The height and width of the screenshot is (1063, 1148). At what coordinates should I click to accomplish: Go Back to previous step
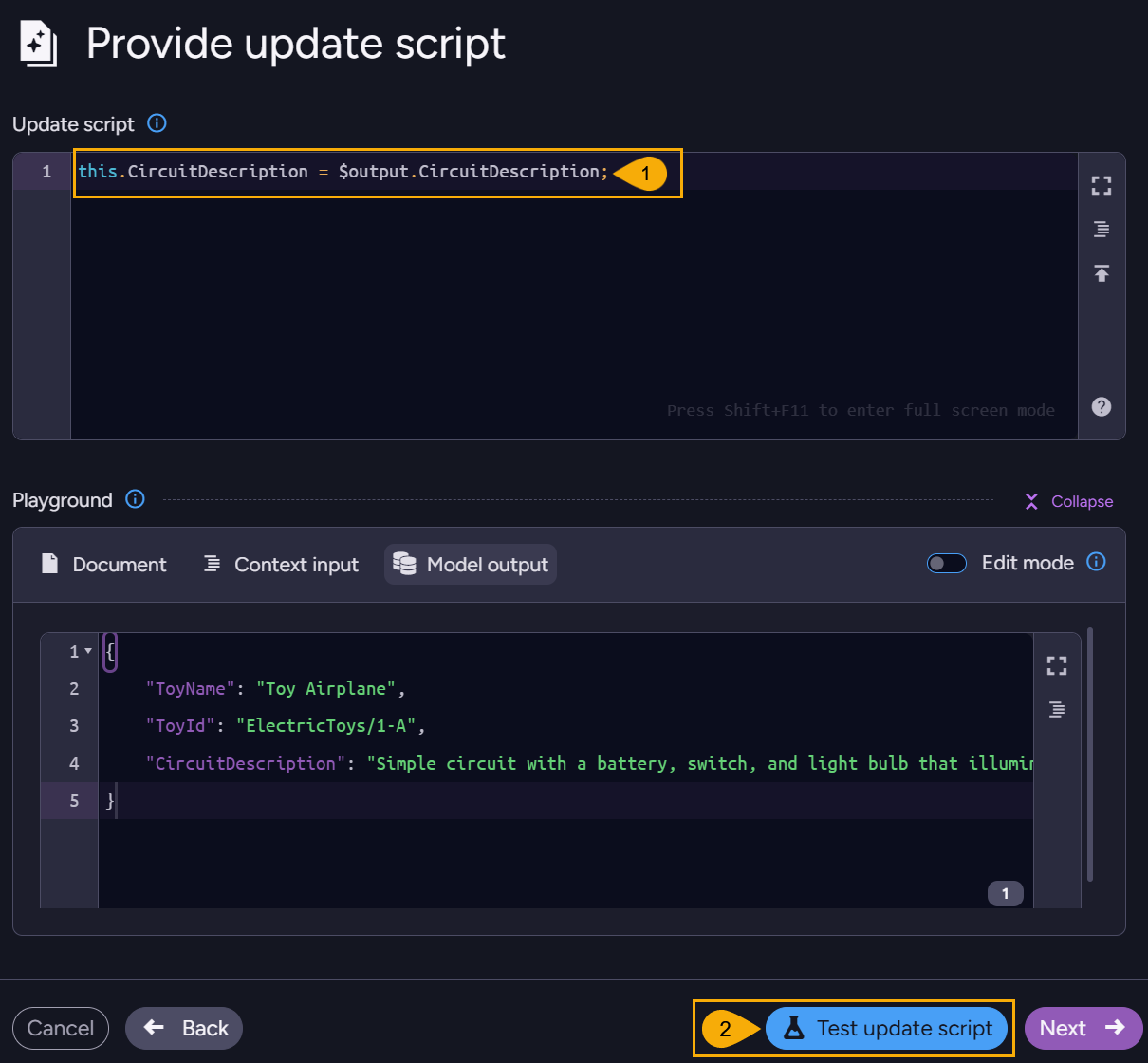tap(184, 1028)
